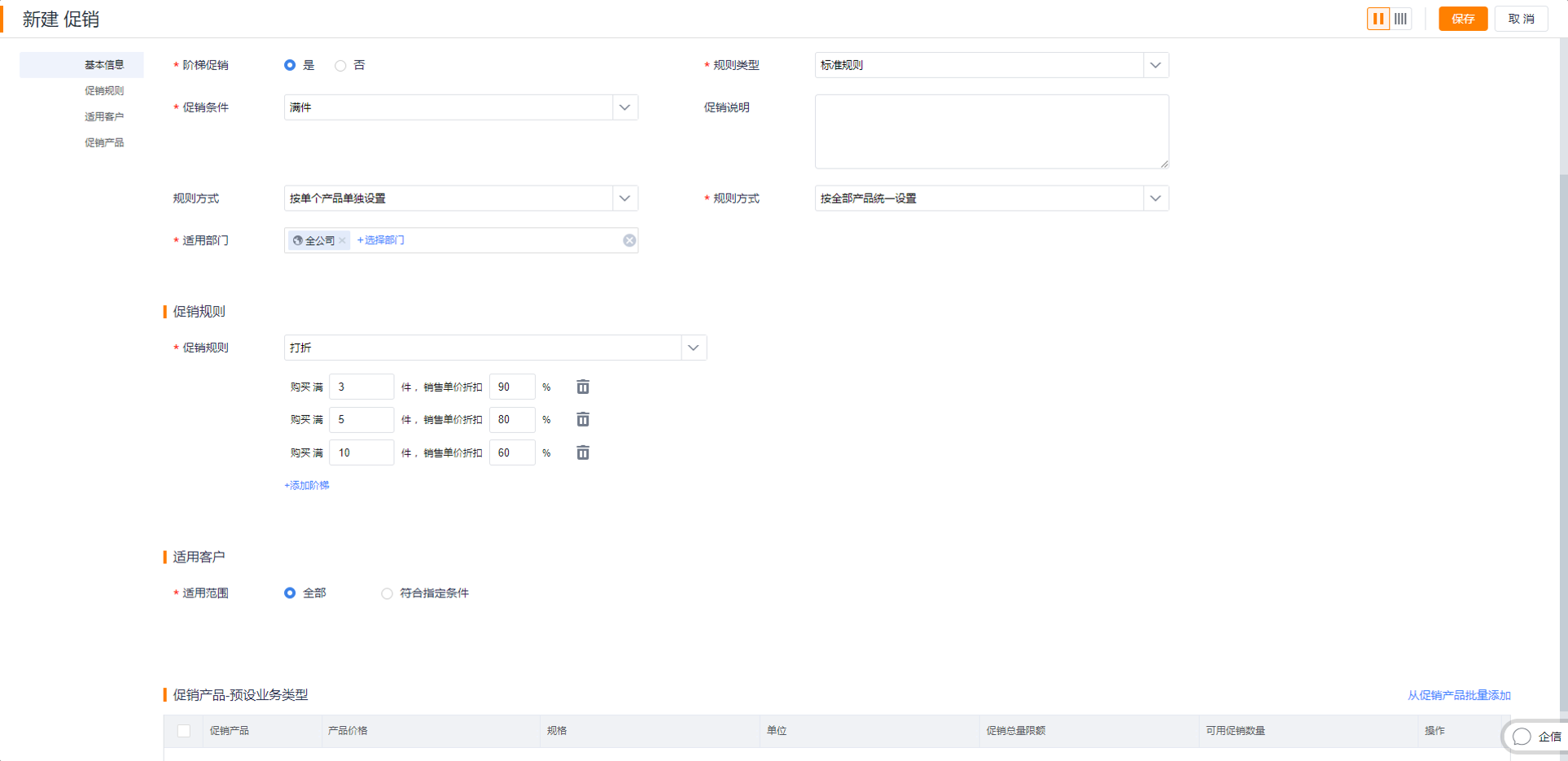This screenshot has width=1568, height=761.
Task: Clear all departments in 适用部门 field
Action: (x=629, y=240)
